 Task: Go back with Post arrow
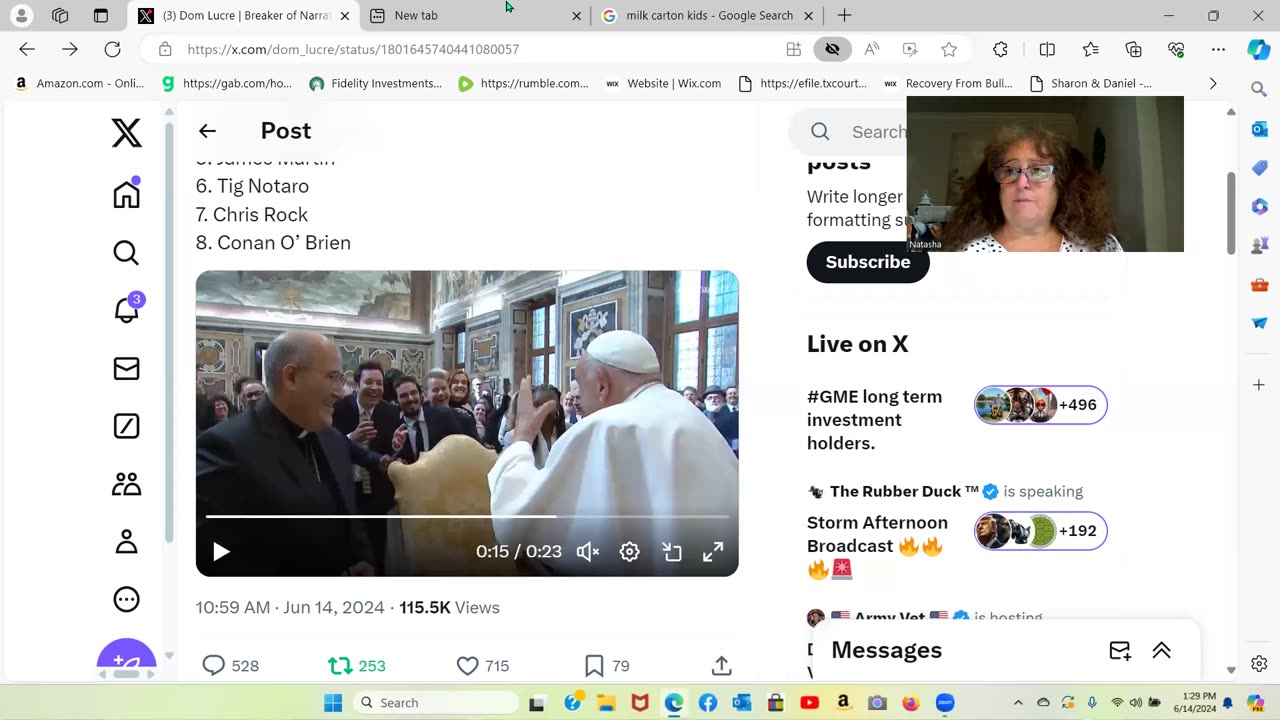[207, 131]
